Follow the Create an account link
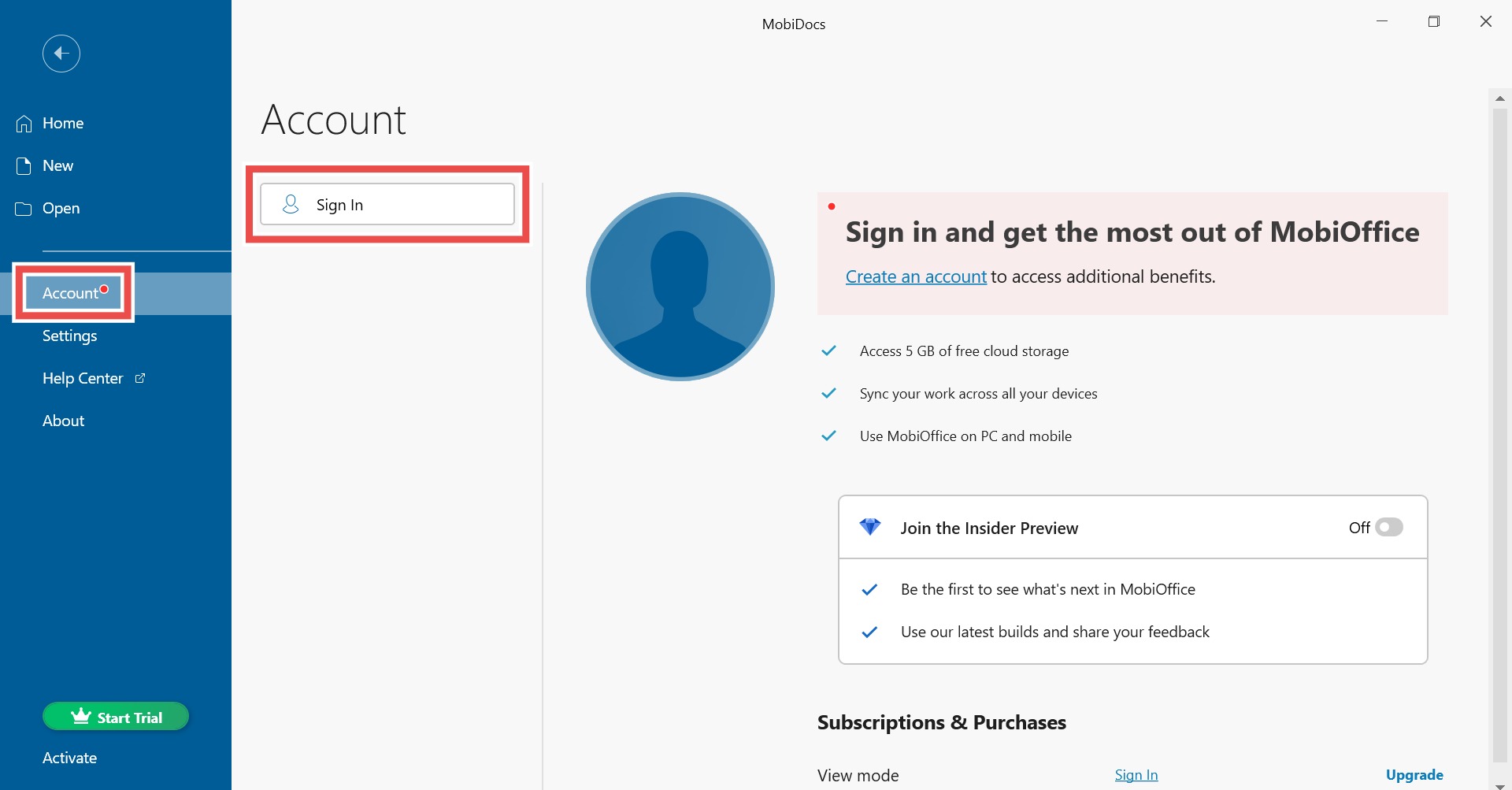Screen dimensions: 1512x790 click(x=916, y=276)
